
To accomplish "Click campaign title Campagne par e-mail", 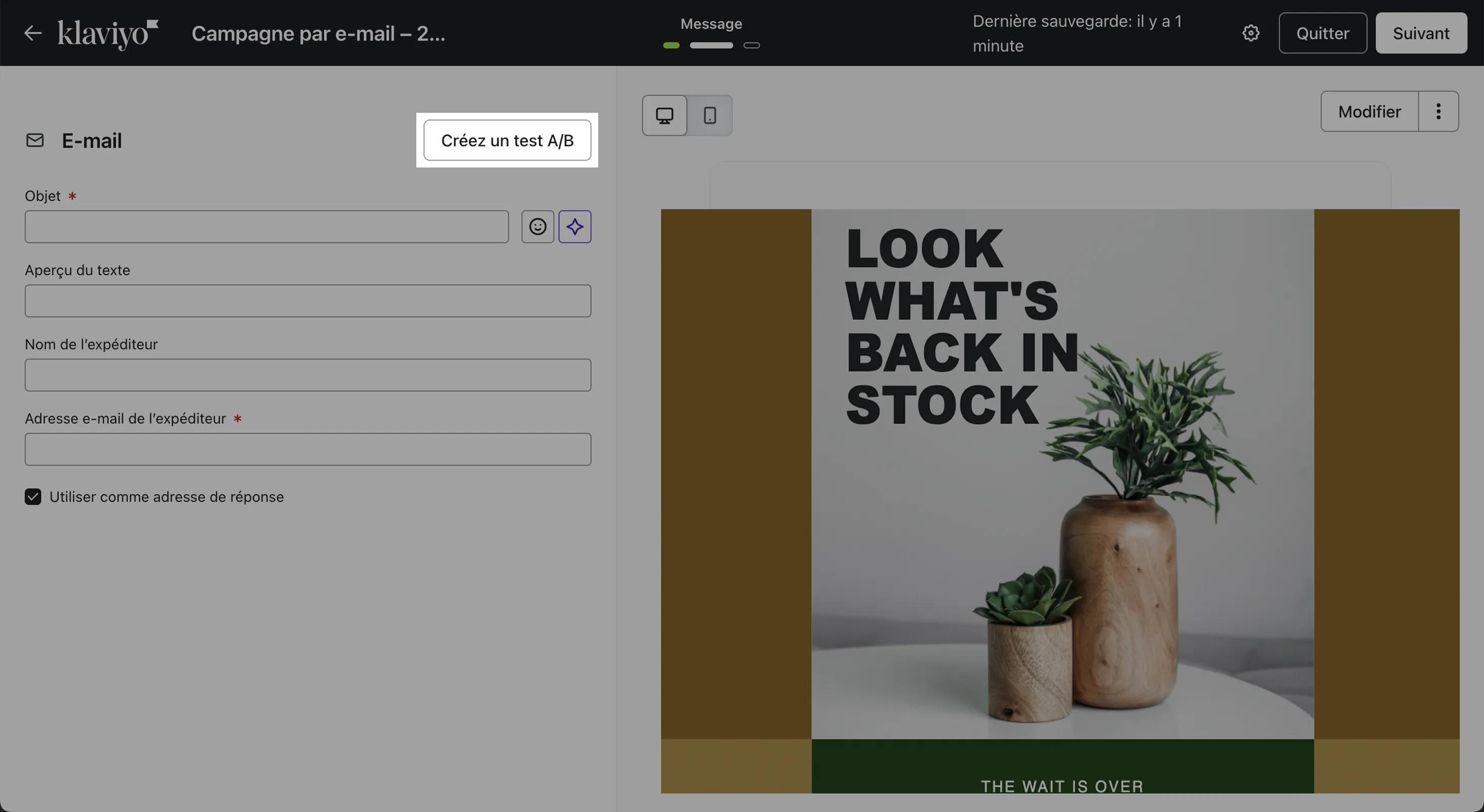I will pyautogui.click(x=318, y=33).
